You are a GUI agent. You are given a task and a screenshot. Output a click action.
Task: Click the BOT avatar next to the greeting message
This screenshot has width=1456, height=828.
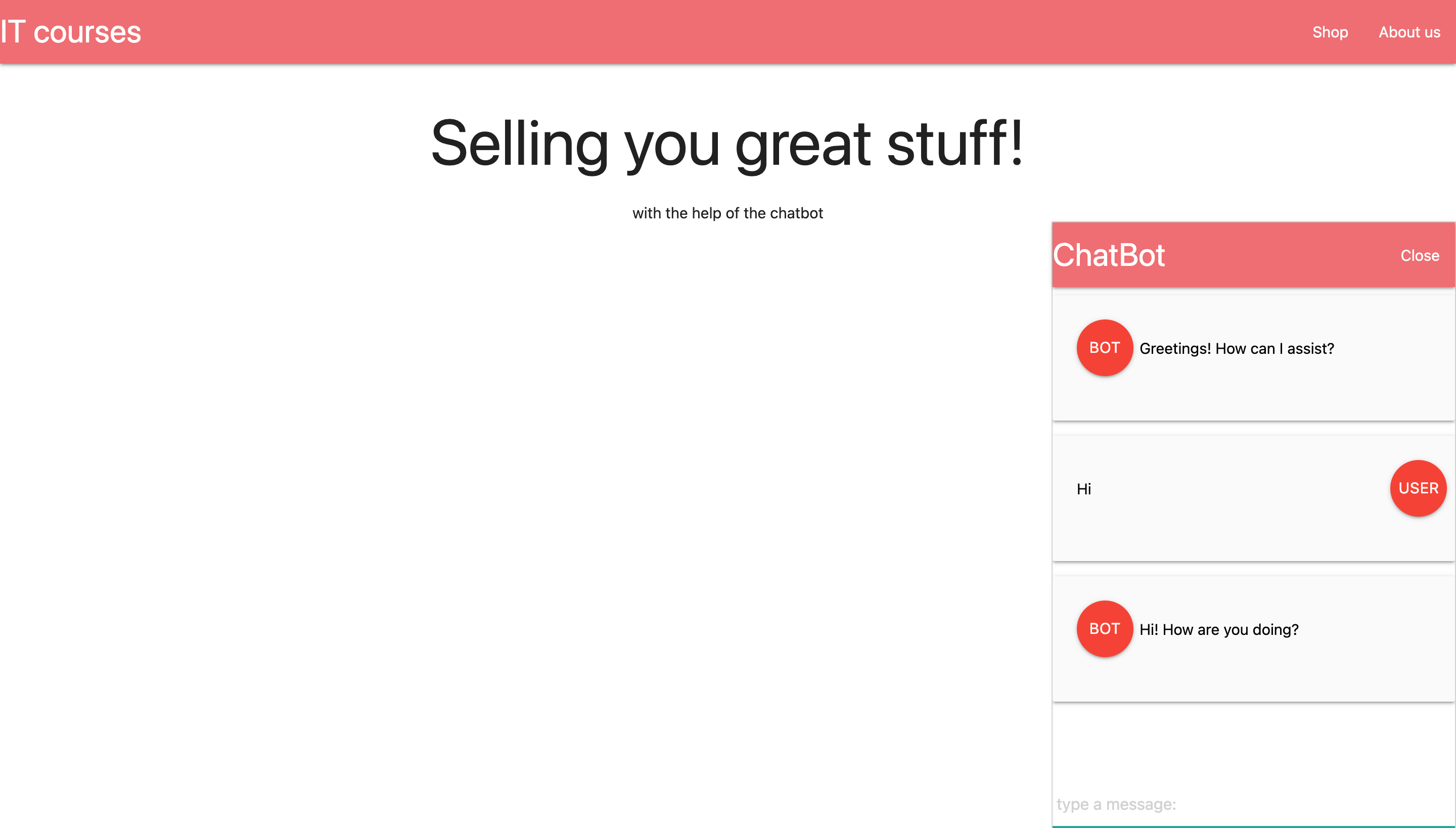tap(1104, 347)
